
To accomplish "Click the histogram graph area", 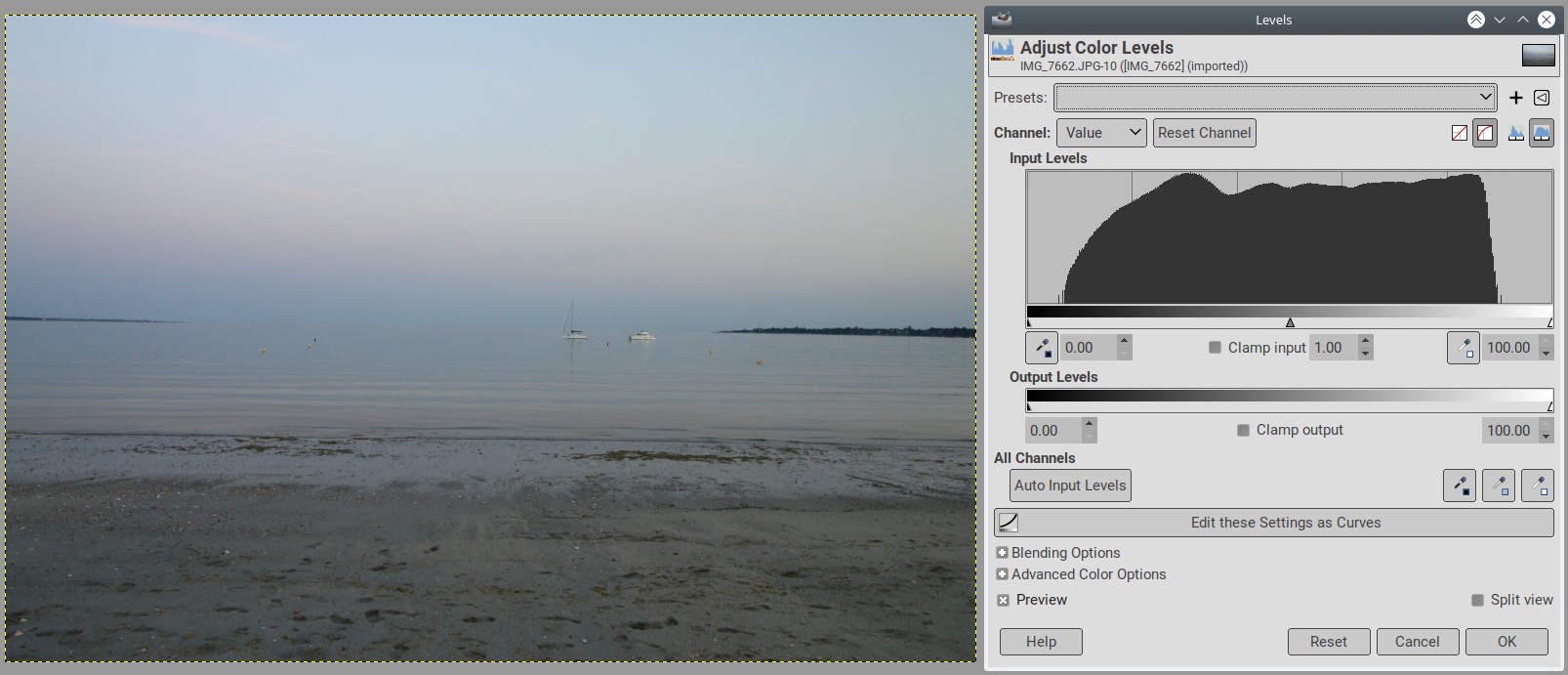I will coord(1289,237).
